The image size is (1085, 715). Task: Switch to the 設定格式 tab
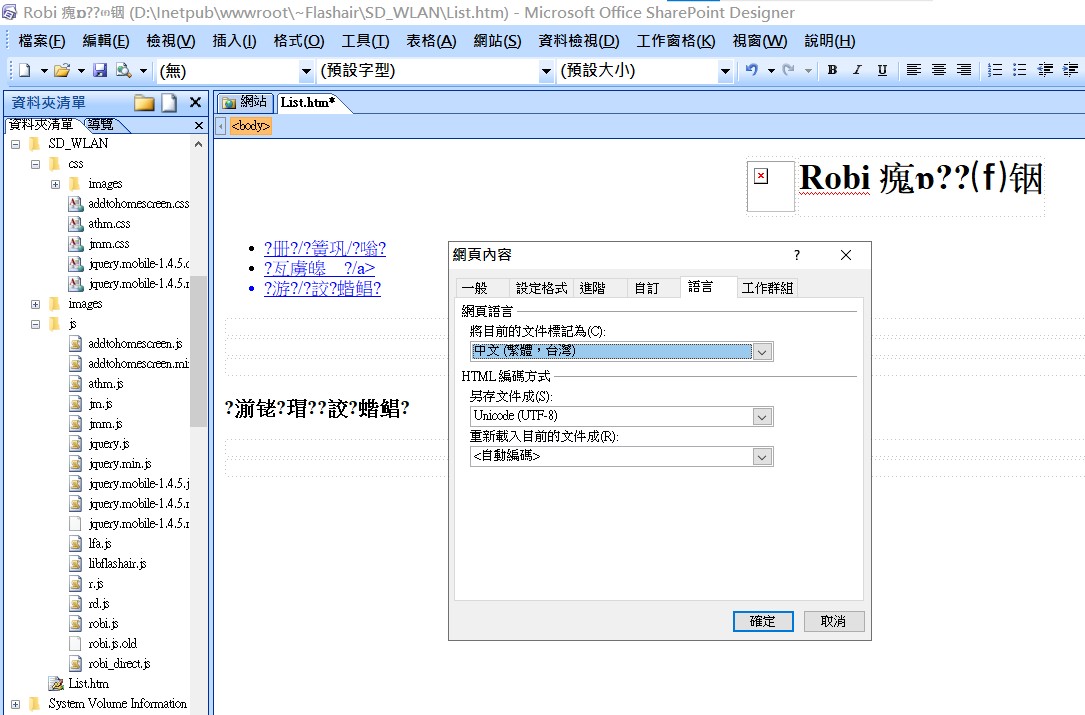(541, 288)
